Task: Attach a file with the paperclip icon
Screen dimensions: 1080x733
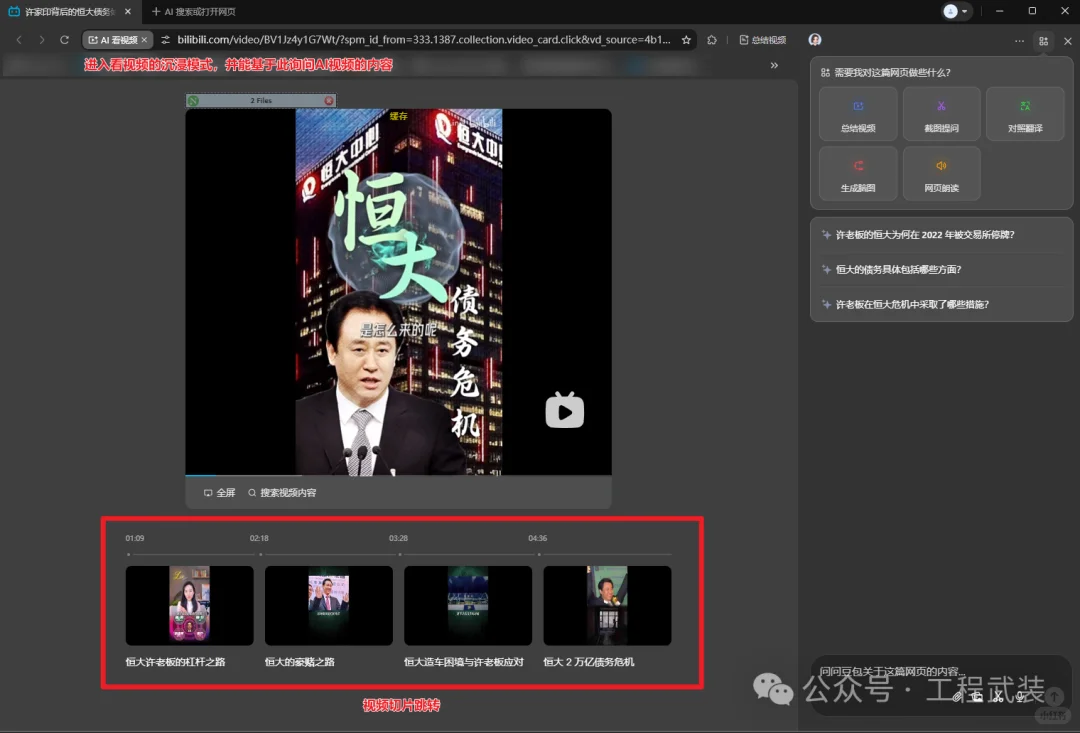Action: pos(957,697)
